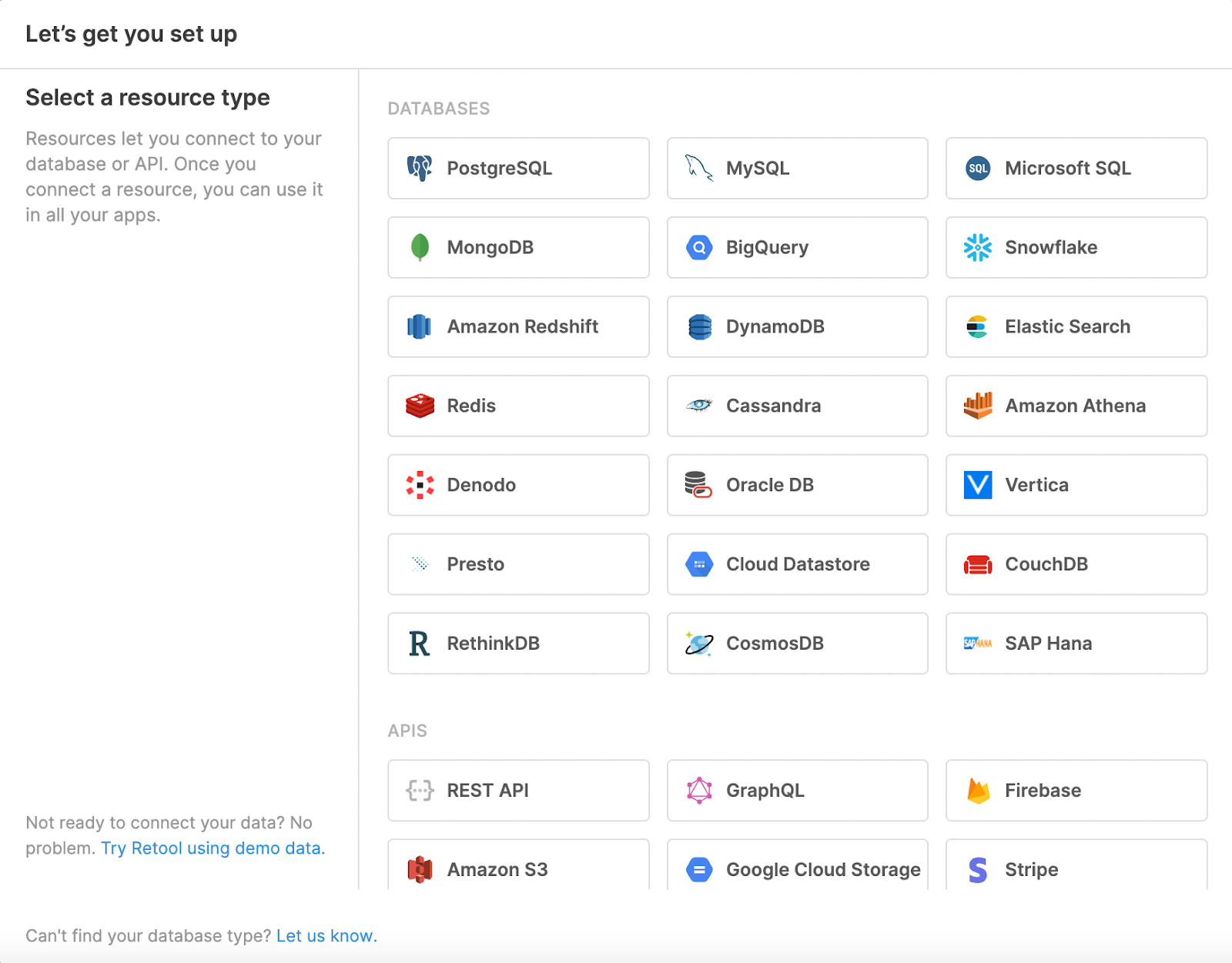Viewport: 1232px width, 963px height.
Task: Pick the CosmosDB planet icon
Action: pos(699,644)
